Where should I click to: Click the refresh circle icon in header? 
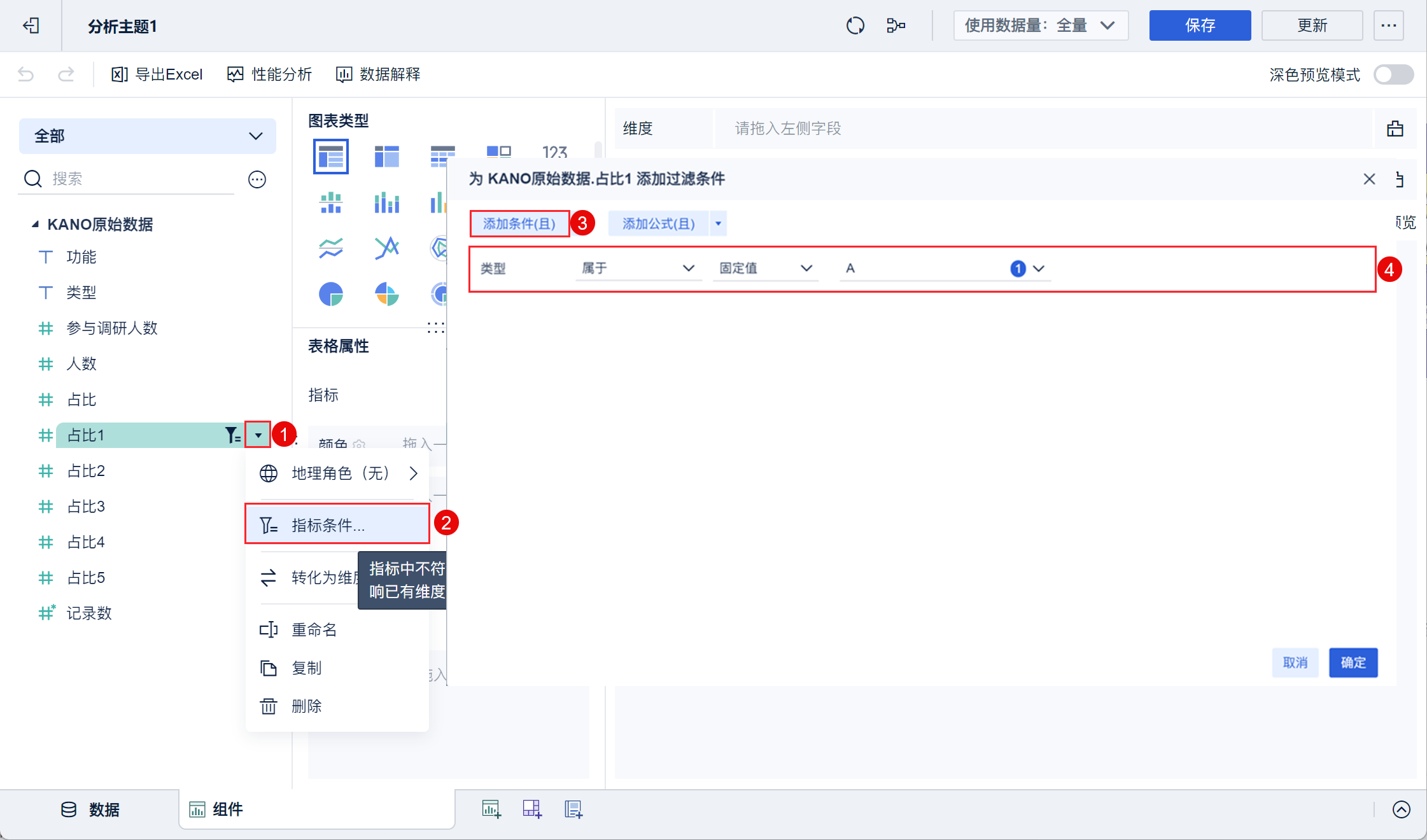[x=855, y=25]
